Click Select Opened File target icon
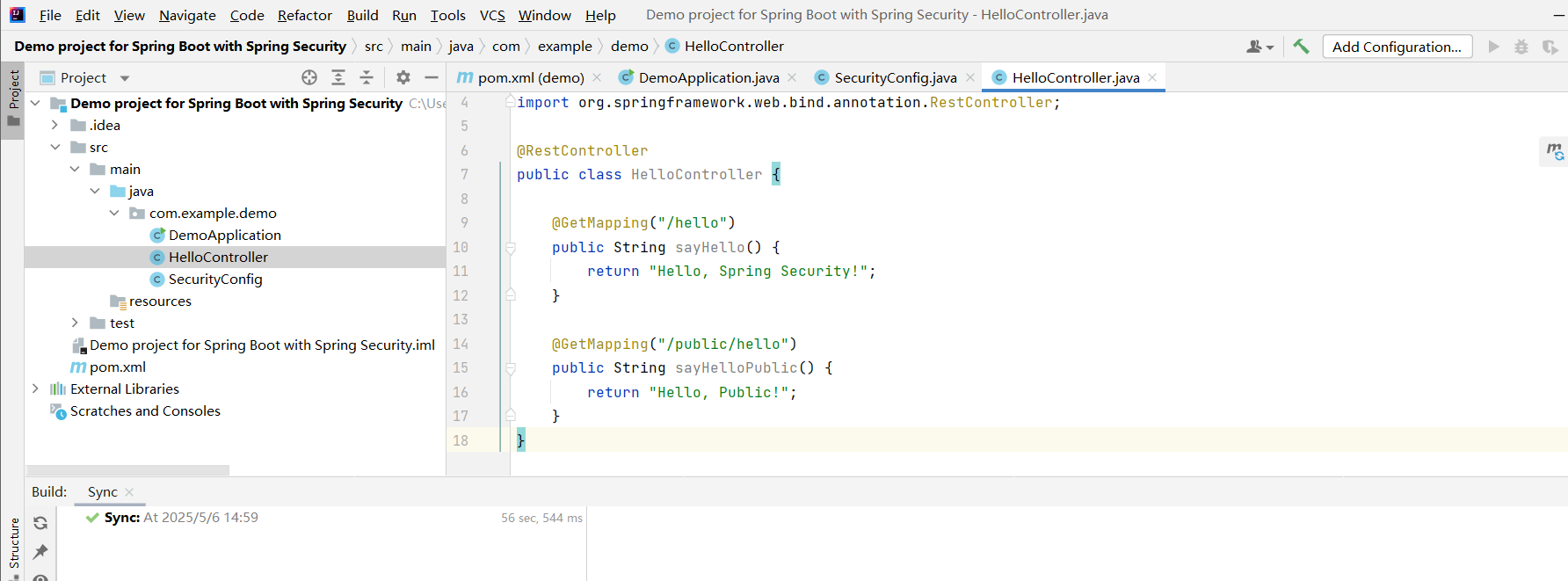Image resolution: width=1568 pixels, height=581 pixels. pos(309,77)
